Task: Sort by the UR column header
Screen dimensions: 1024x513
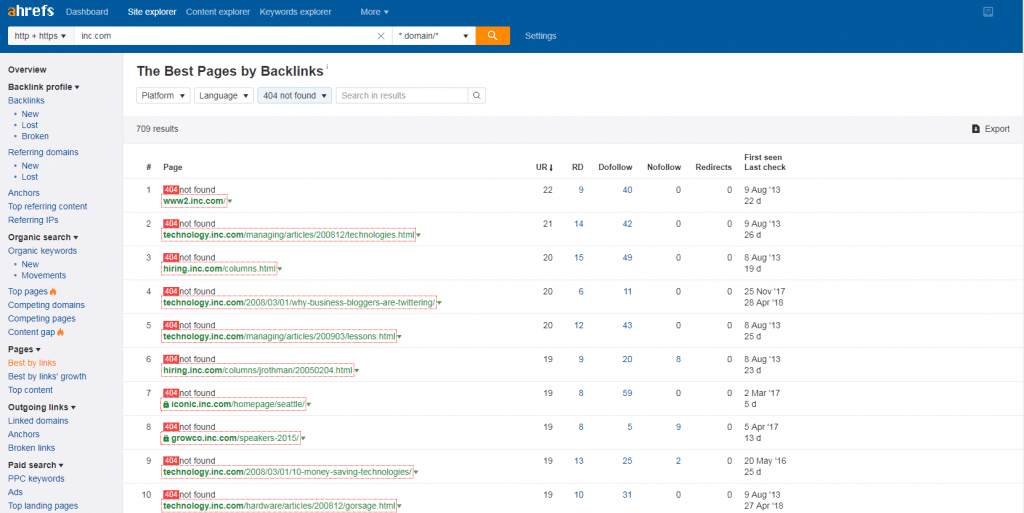Action: coord(544,167)
